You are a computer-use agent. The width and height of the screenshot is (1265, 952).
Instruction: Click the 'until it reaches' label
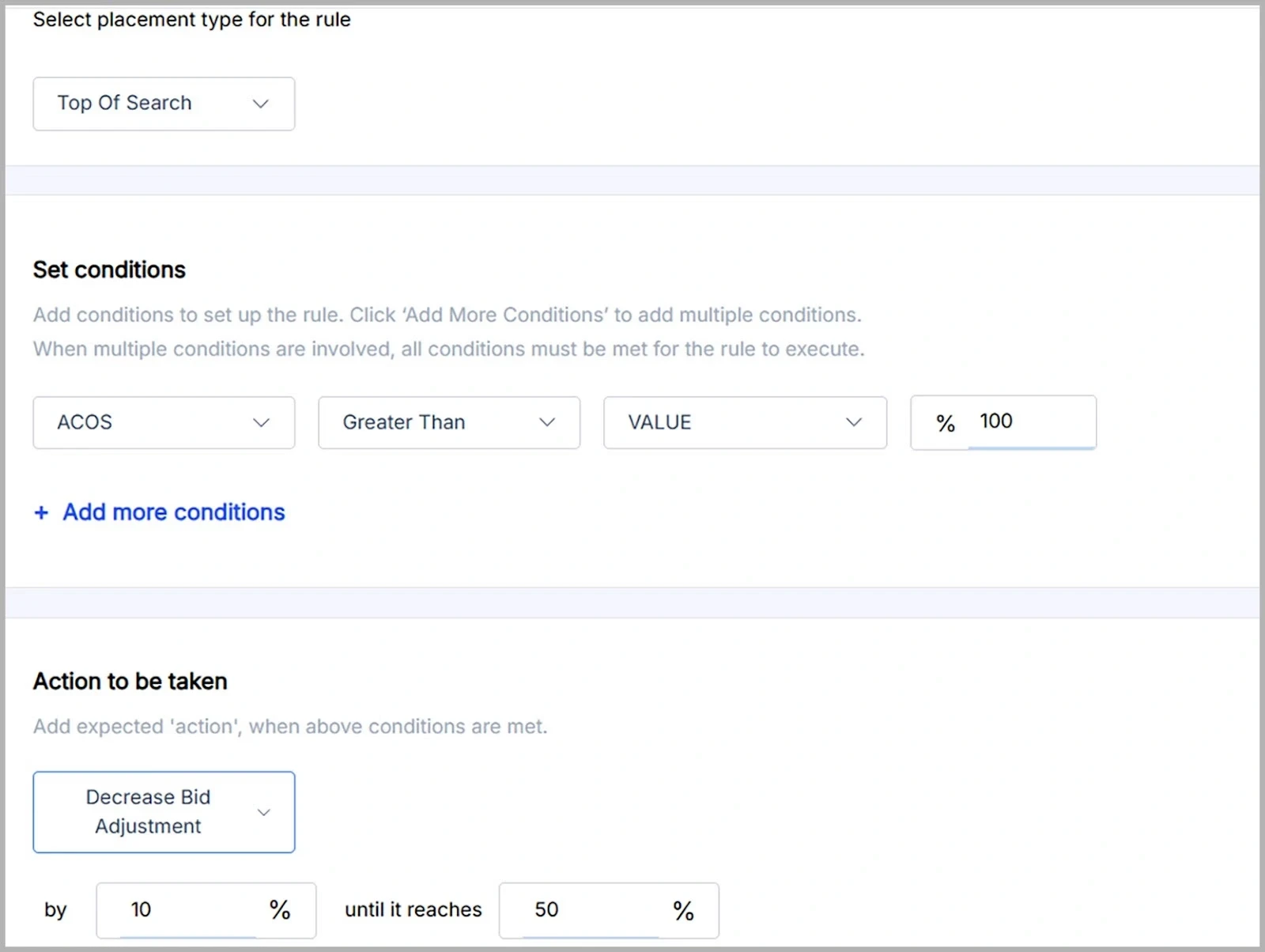click(413, 910)
